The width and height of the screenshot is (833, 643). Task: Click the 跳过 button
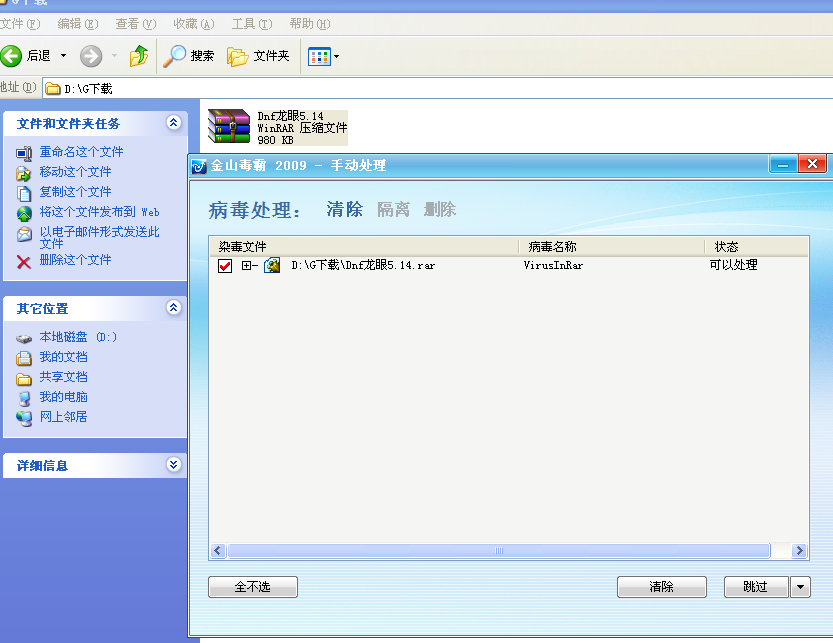pos(756,587)
